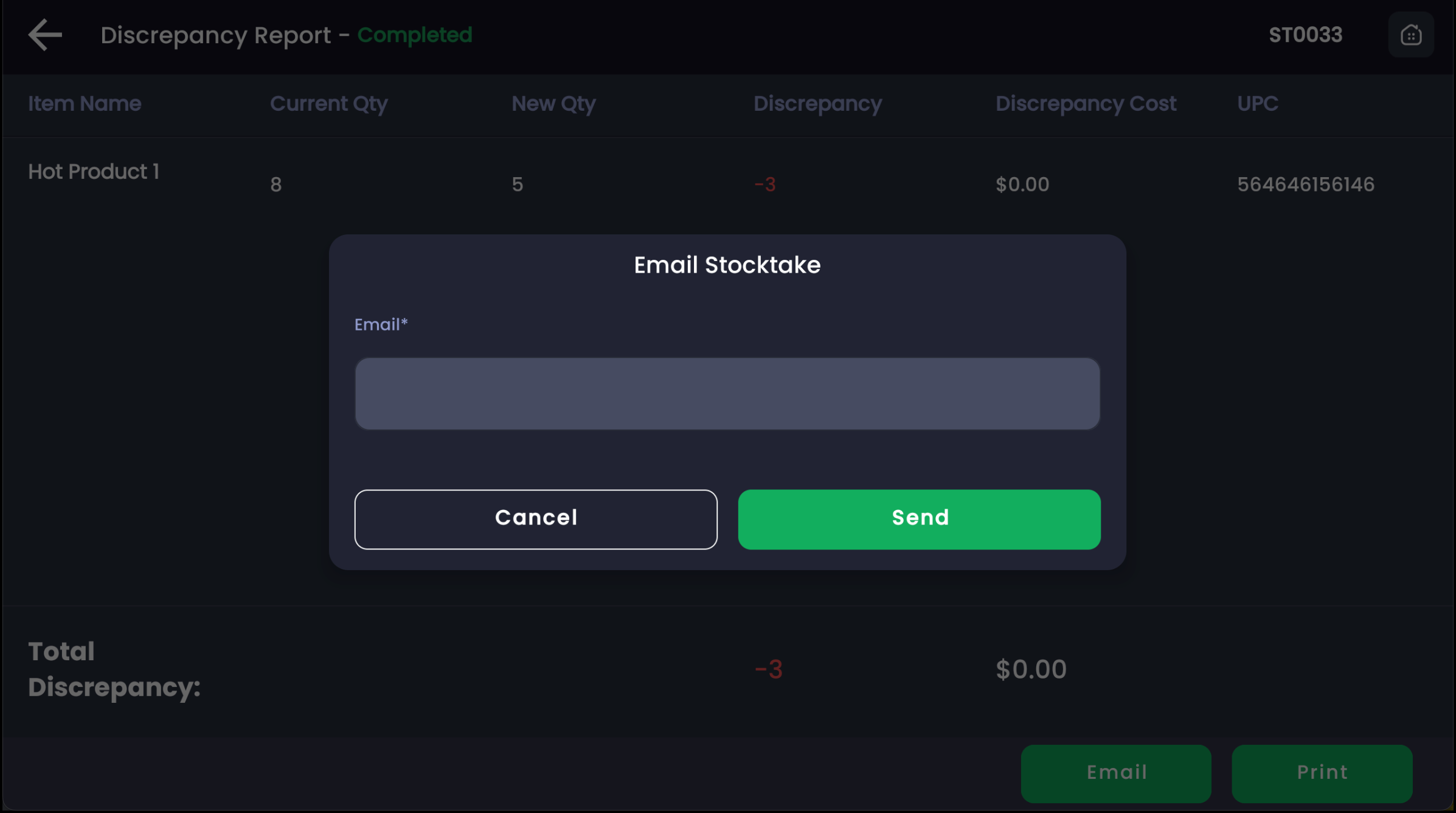Click the Print button at bottom
This screenshot has width=1456, height=813.
[1322, 772]
